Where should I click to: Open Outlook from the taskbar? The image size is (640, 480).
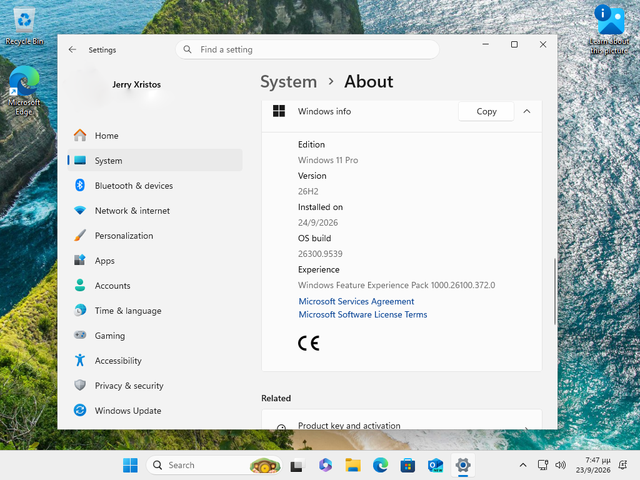(x=436, y=465)
